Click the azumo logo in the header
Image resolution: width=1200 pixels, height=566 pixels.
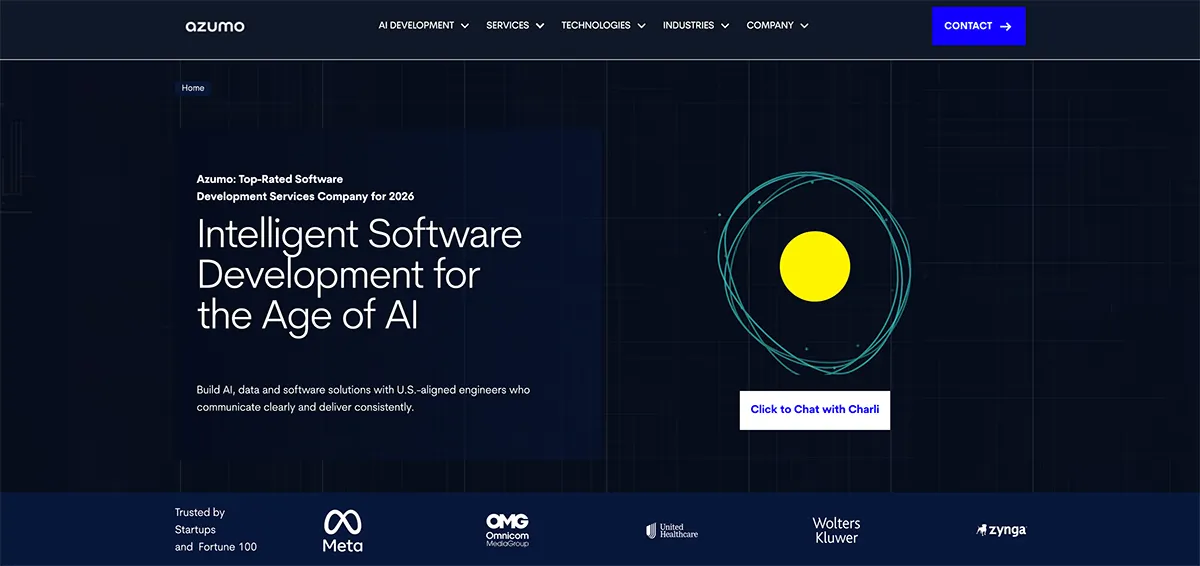pyautogui.click(x=214, y=26)
